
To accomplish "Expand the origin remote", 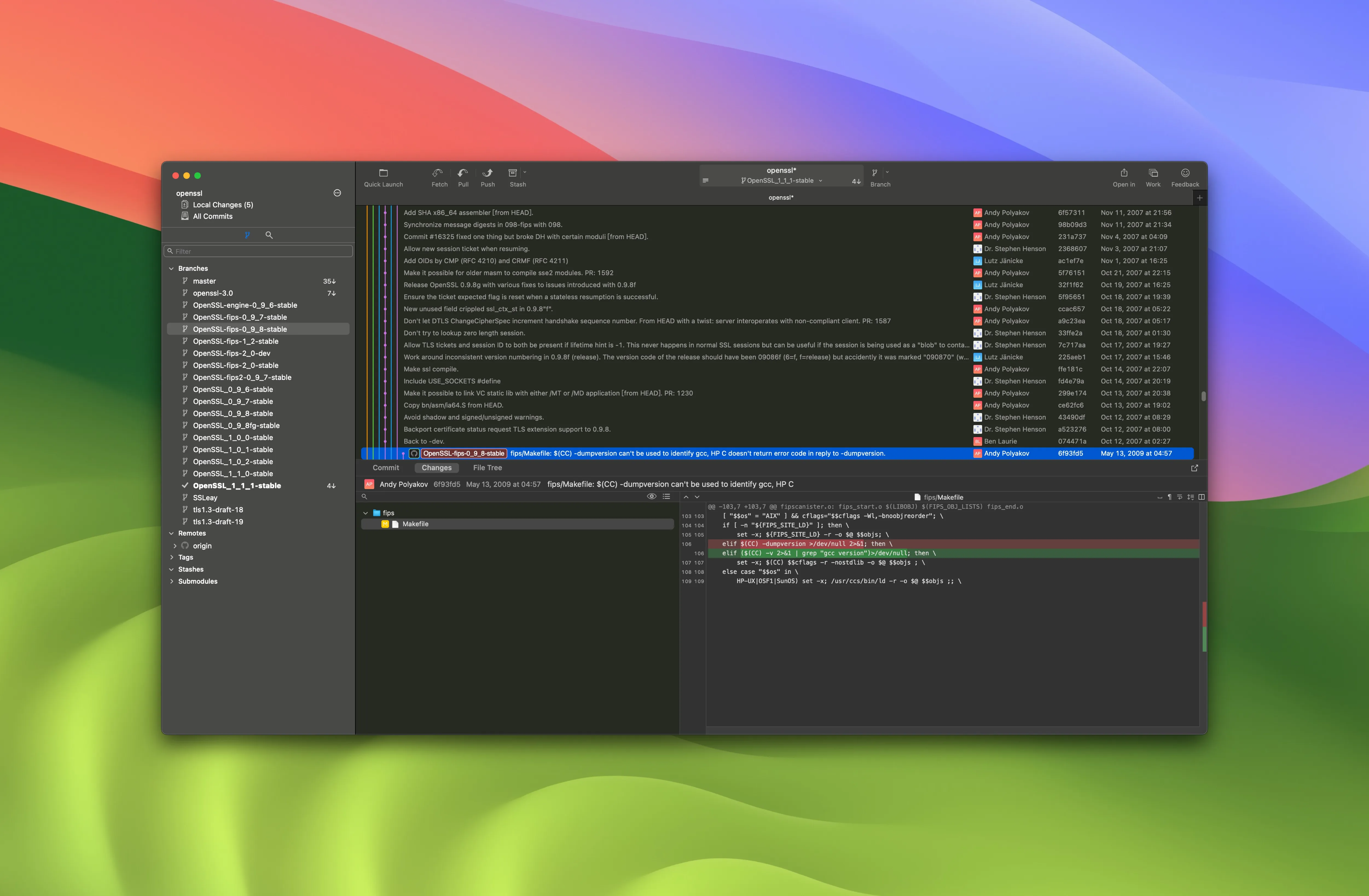I will tap(175, 546).
